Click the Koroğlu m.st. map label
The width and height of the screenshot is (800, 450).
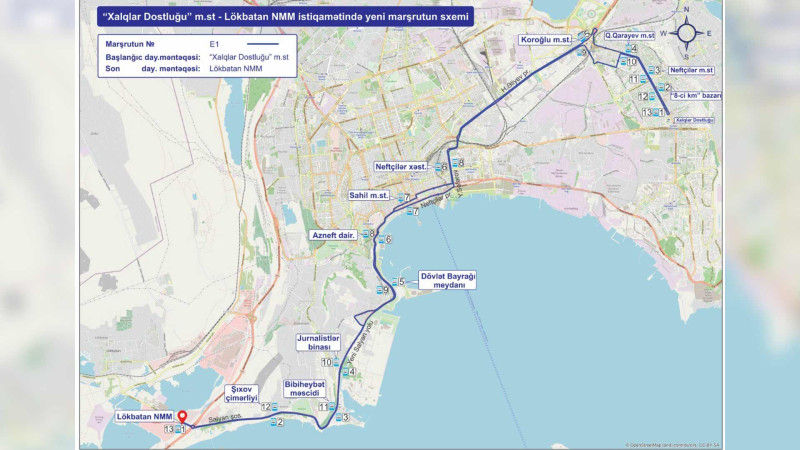tap(545, 40)
